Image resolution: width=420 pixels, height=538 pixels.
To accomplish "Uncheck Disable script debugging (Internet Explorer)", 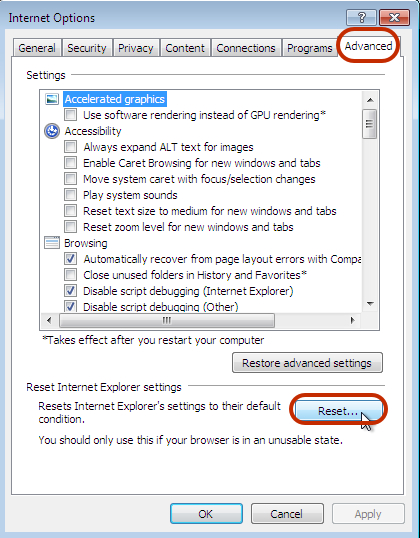I will pyautogui.click(x=71, y=291).
